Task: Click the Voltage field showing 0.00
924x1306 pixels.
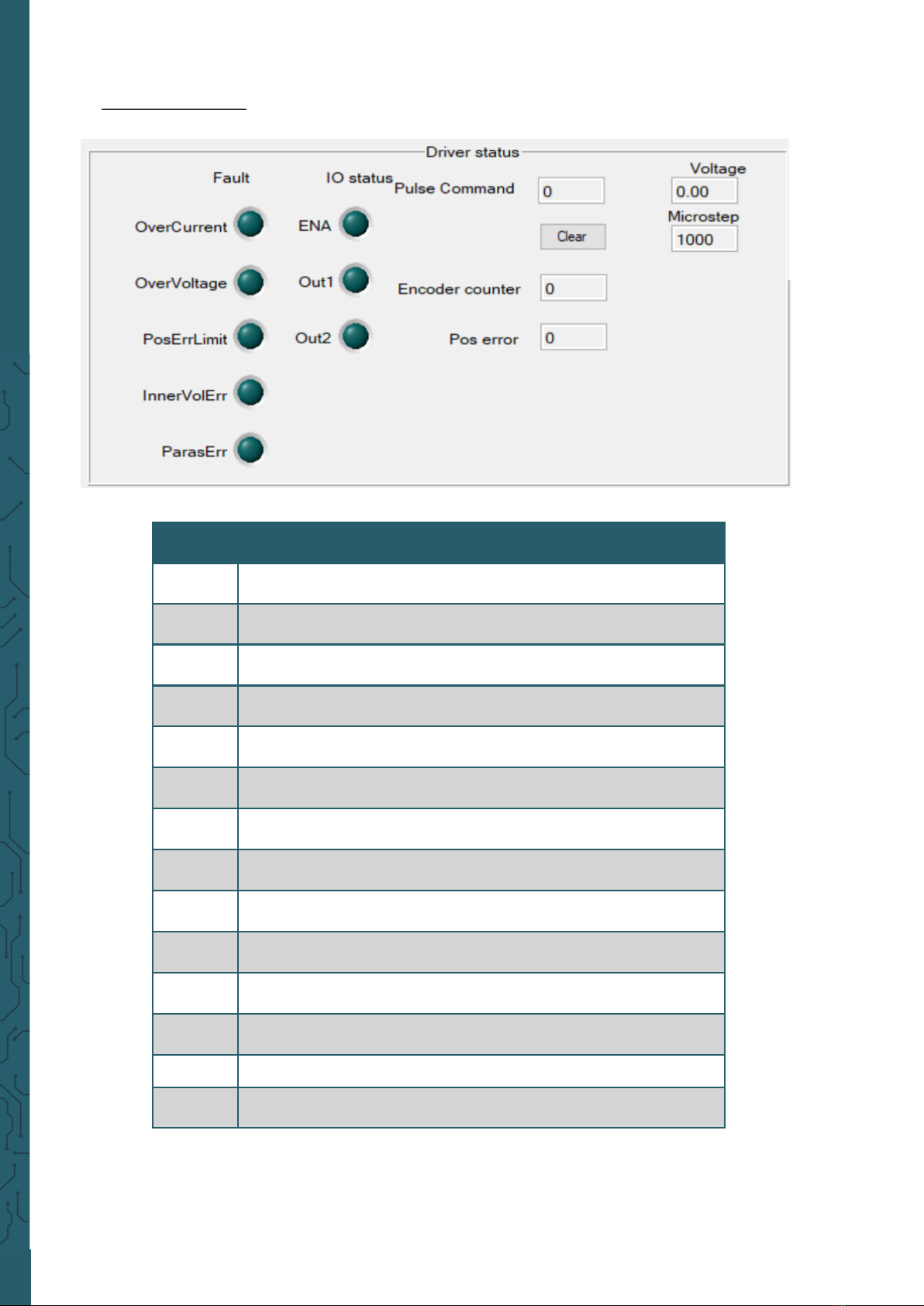Action: [x=704, y=191]
